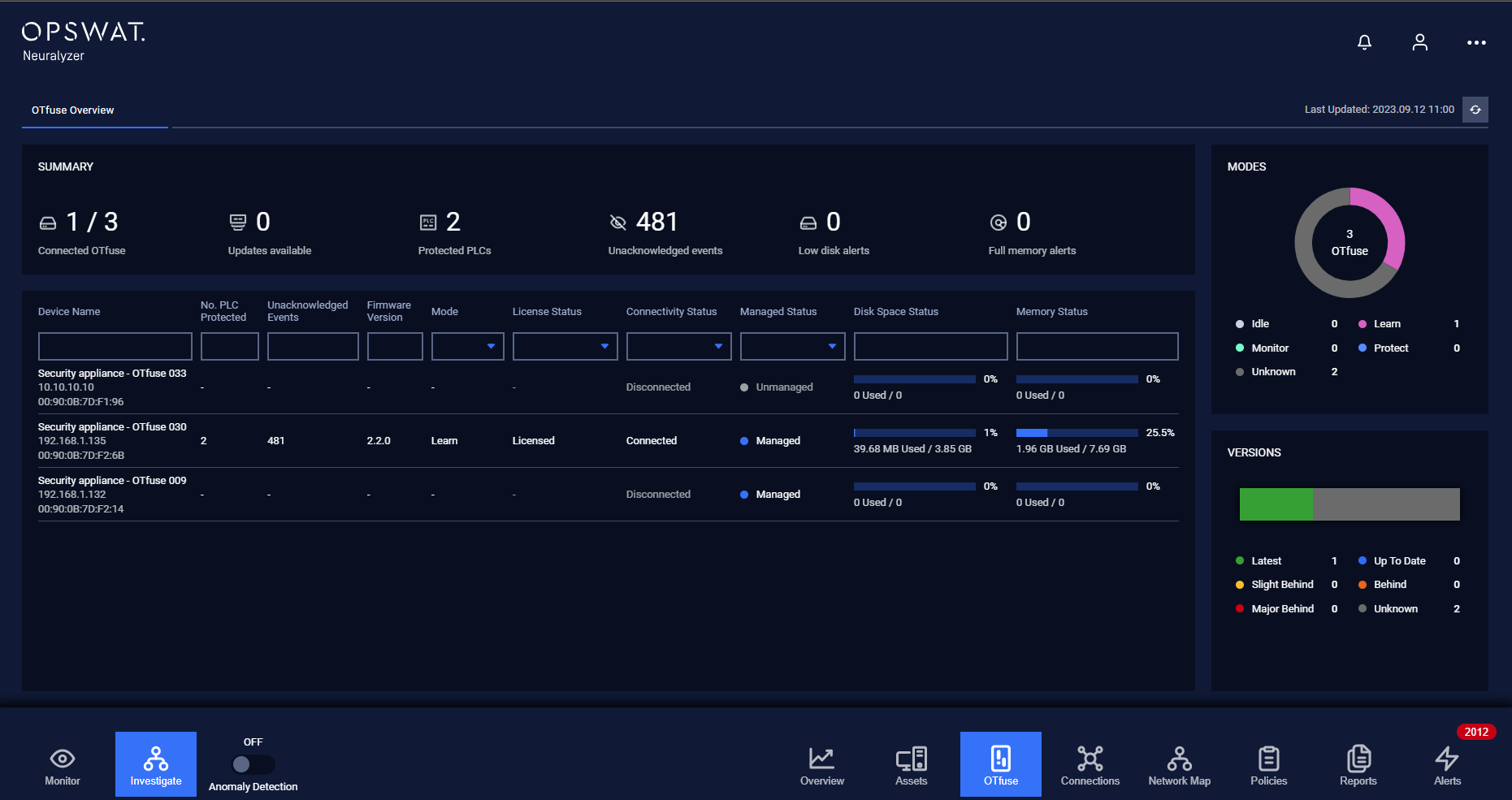This screenshot has height=800, width=1512.
Task: Go to the OTfuse page
Action: pyautogui.click(x=1001, y=764)
